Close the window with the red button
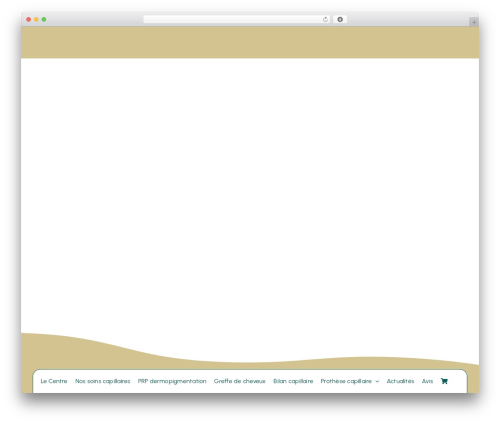 click(x=29, y=20)
